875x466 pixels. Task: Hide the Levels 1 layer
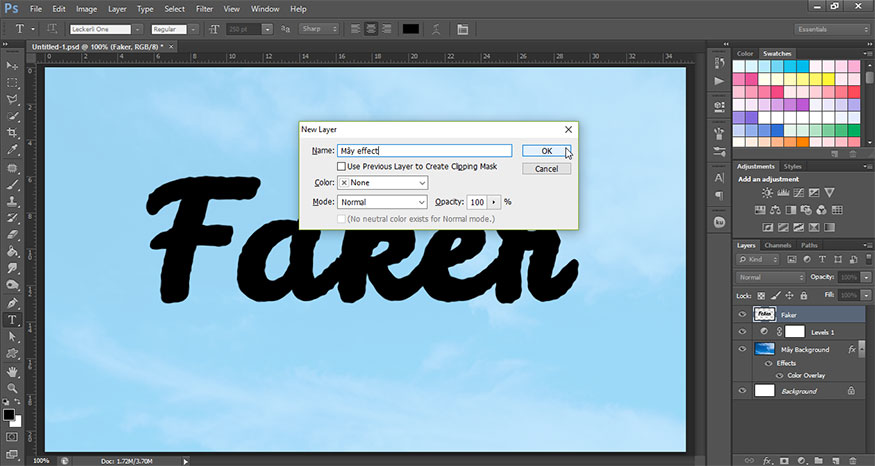pos(742,332)
